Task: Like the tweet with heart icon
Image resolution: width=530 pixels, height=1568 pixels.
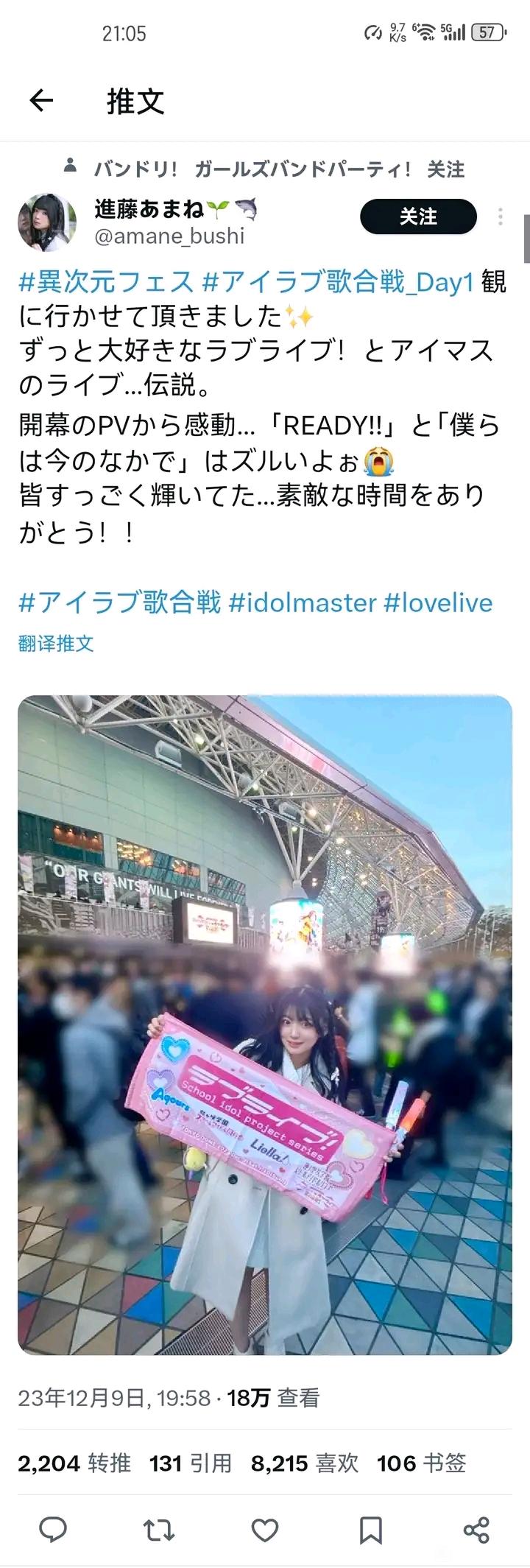Action: pos(265,1530)
